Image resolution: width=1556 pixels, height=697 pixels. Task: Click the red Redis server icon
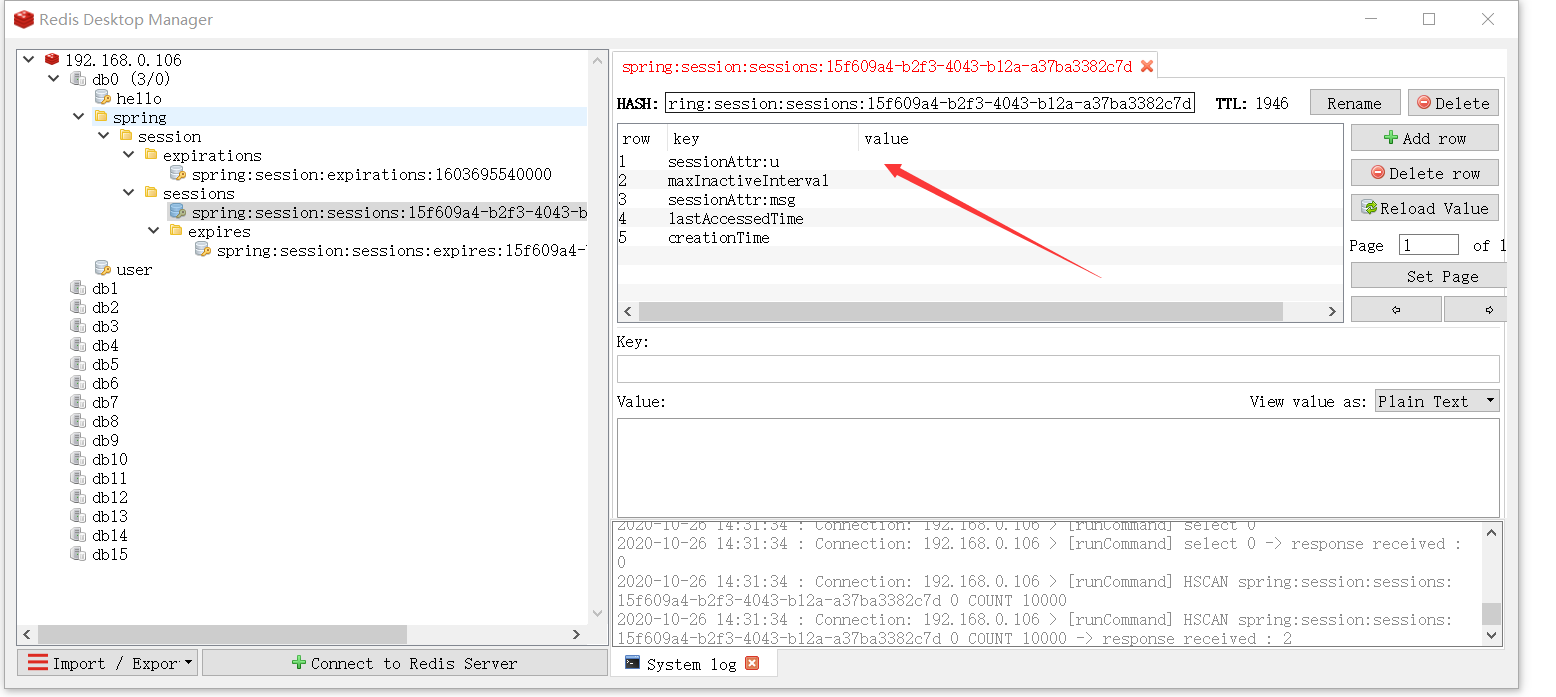52,60
